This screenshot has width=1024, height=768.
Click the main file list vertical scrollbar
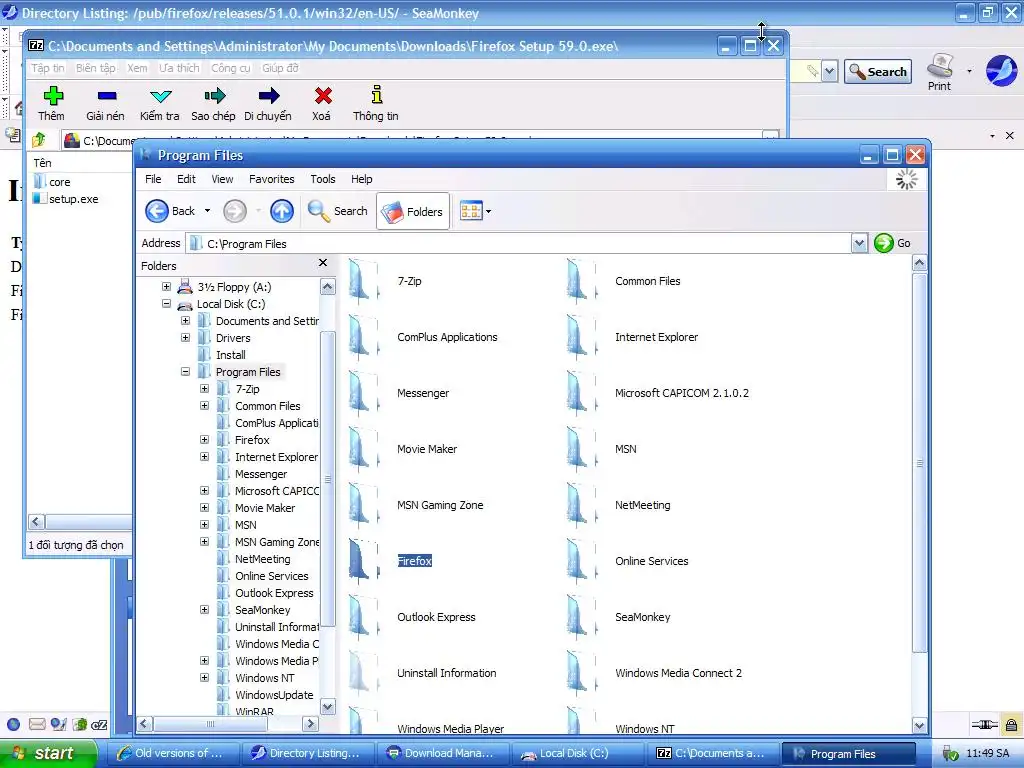pyautogui.click(x=919, y=462)
